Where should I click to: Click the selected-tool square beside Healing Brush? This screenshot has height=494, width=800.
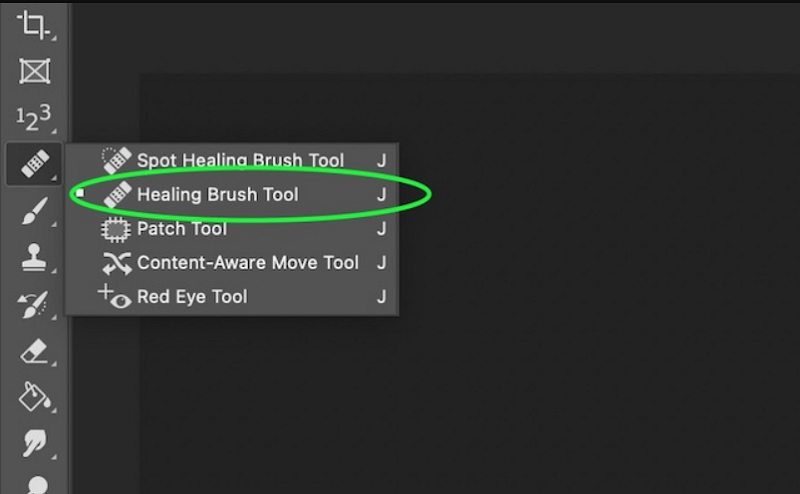(80, 193)
